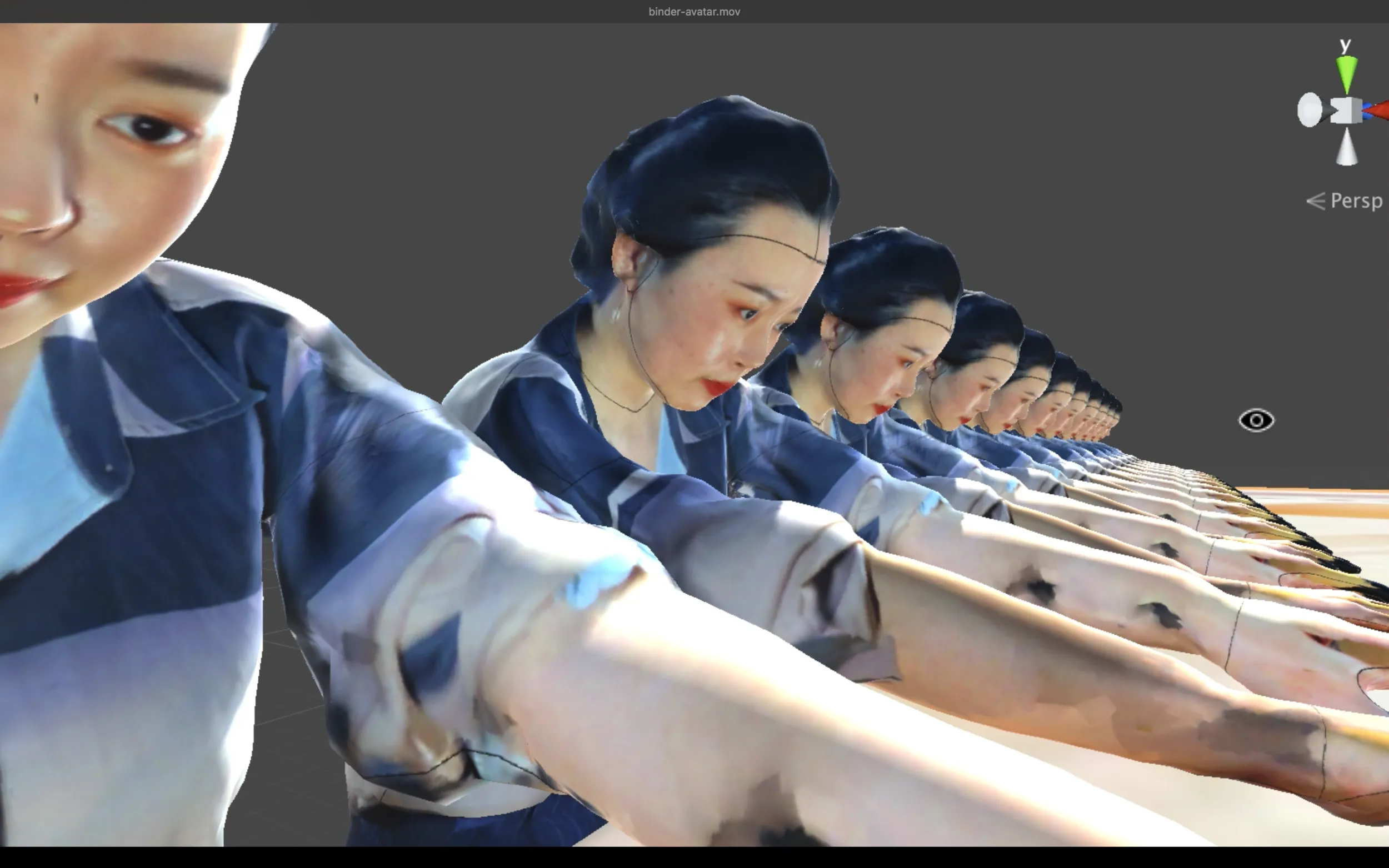This screenshot has height=868, width=1389.
Task: Click the center cube of orientation gizmo
Action: (x=1347, y=110)
